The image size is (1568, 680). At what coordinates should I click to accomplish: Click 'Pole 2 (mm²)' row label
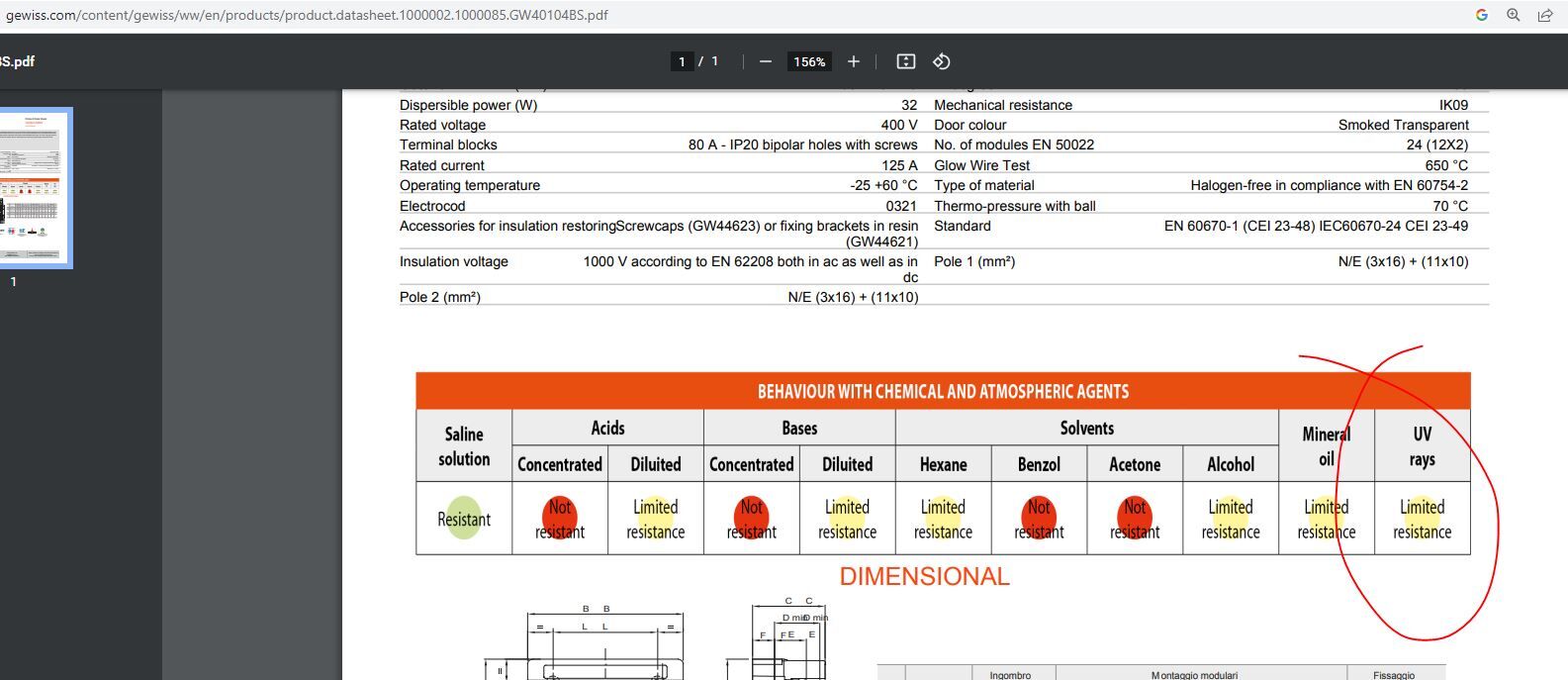439,297
